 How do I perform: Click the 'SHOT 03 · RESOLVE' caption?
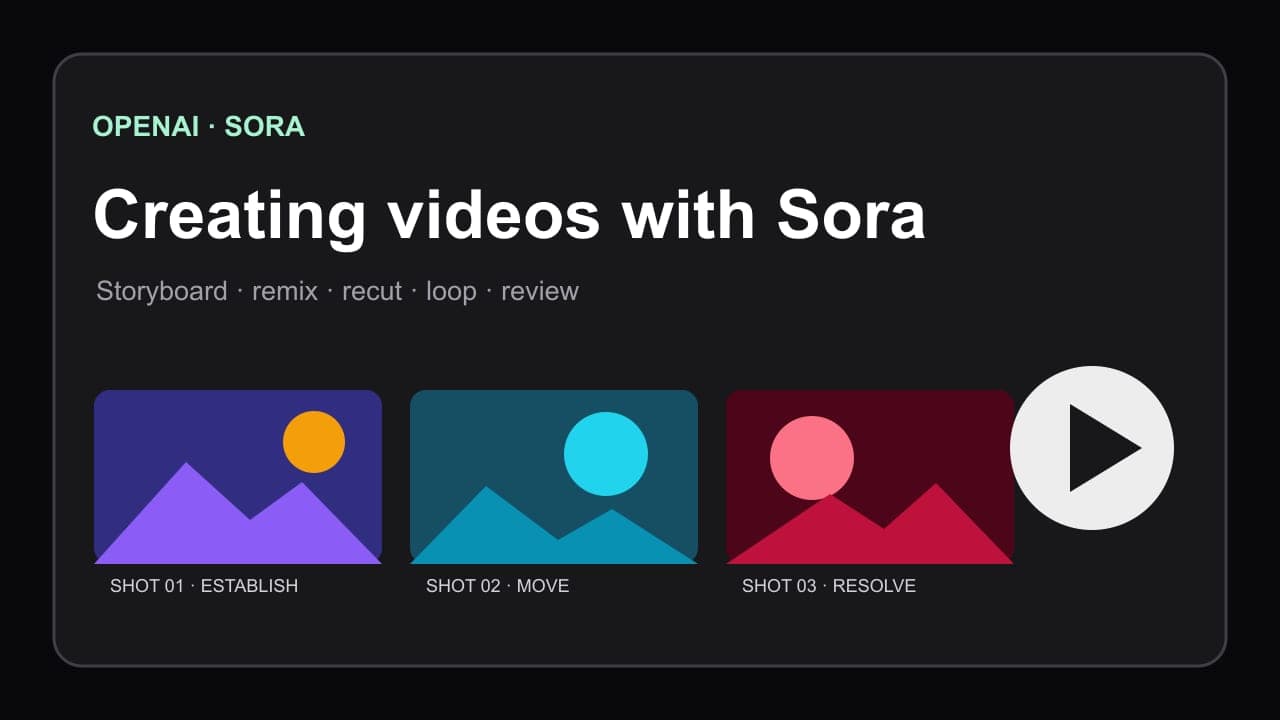[829, 586]
